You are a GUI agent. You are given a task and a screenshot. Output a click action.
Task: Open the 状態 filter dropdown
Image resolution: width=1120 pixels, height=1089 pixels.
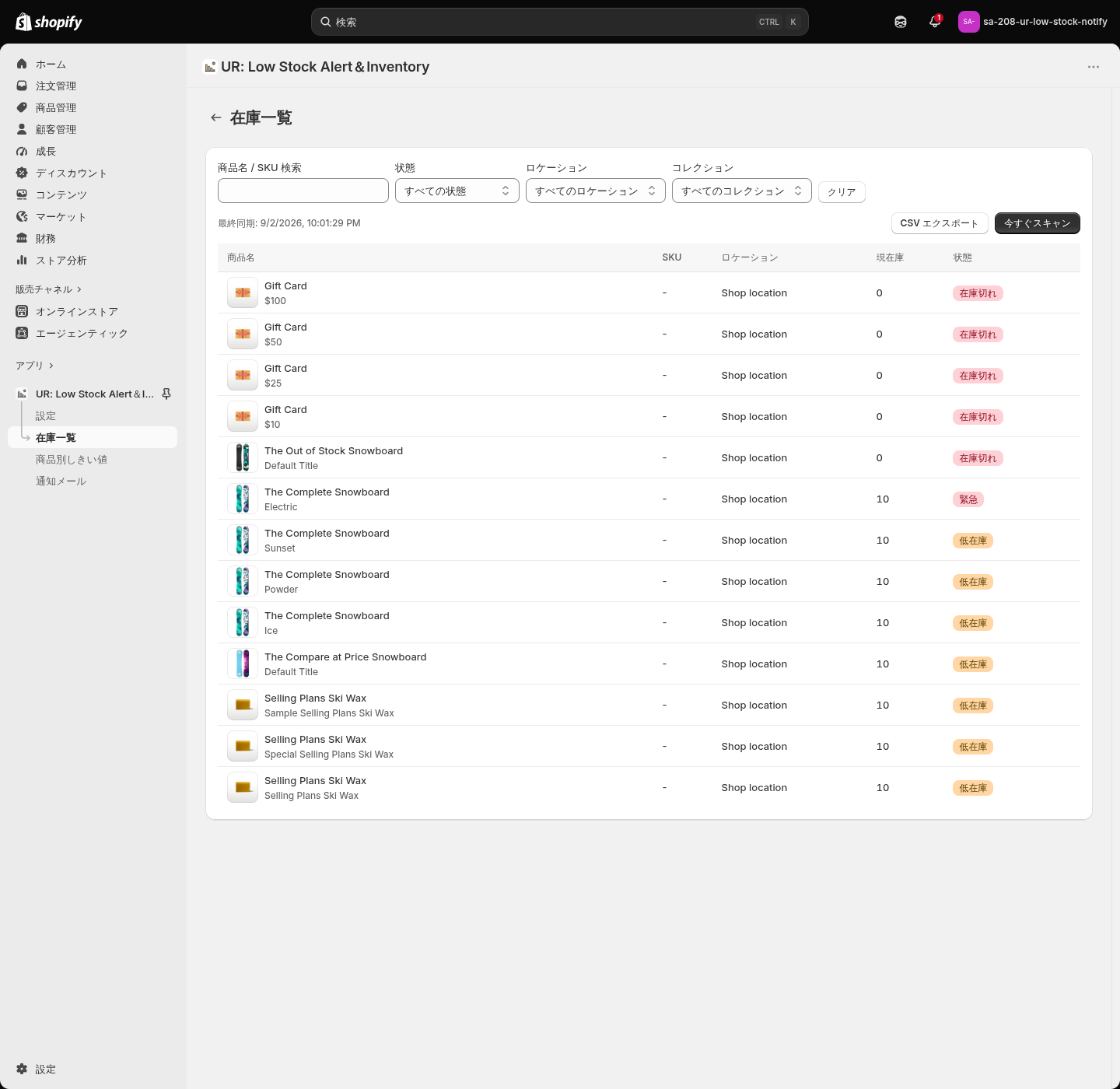[x=457, y=191]
